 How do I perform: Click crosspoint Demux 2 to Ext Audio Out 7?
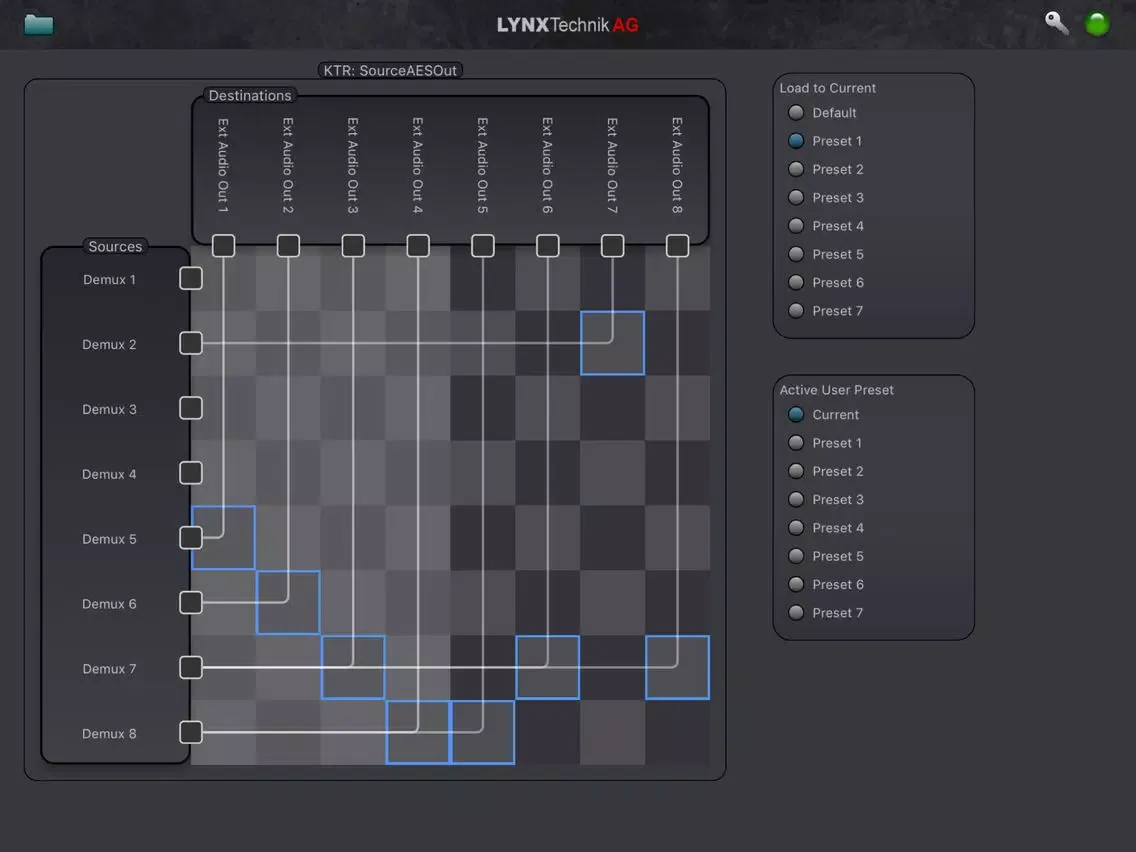tap(612, 343)
